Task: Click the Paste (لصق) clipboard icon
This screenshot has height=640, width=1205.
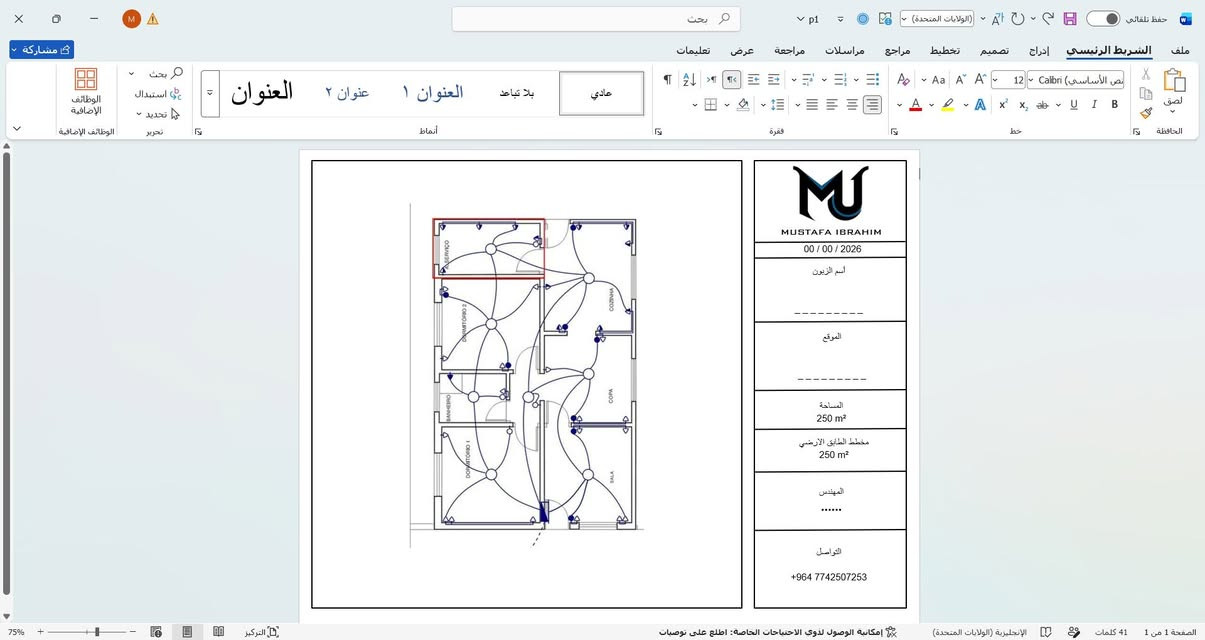Action: tap(1174, 81)
